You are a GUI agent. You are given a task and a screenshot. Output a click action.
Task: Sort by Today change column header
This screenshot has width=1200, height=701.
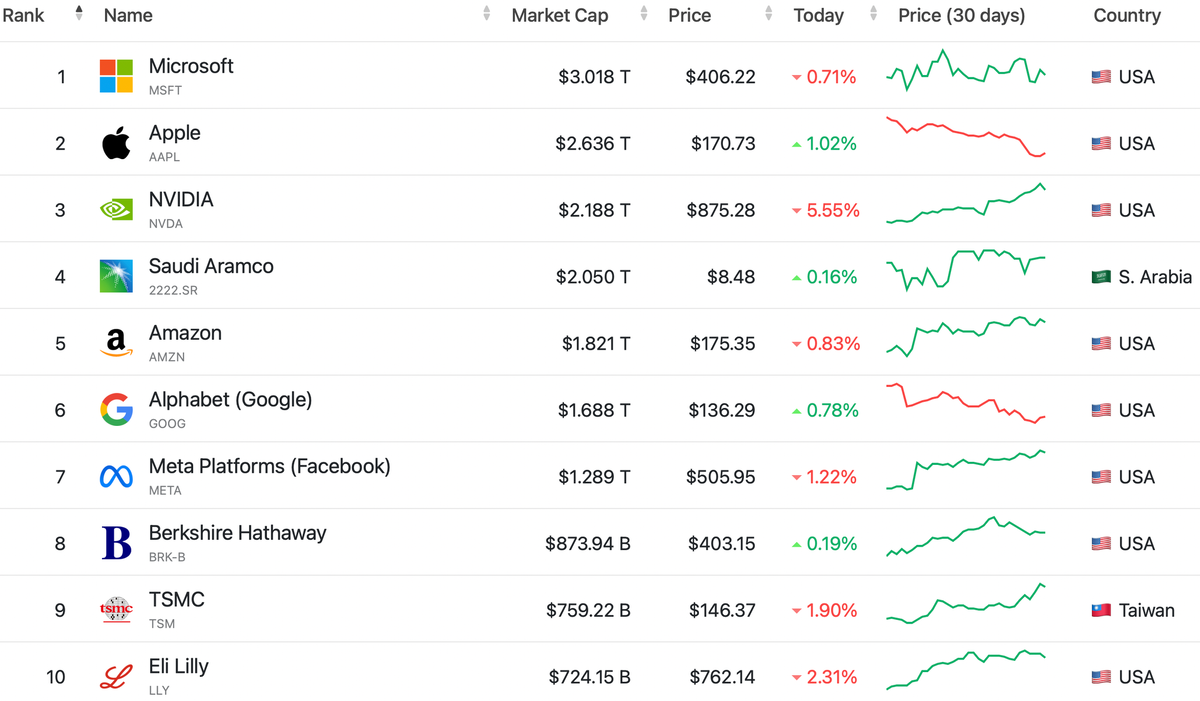tap(818, 15)
